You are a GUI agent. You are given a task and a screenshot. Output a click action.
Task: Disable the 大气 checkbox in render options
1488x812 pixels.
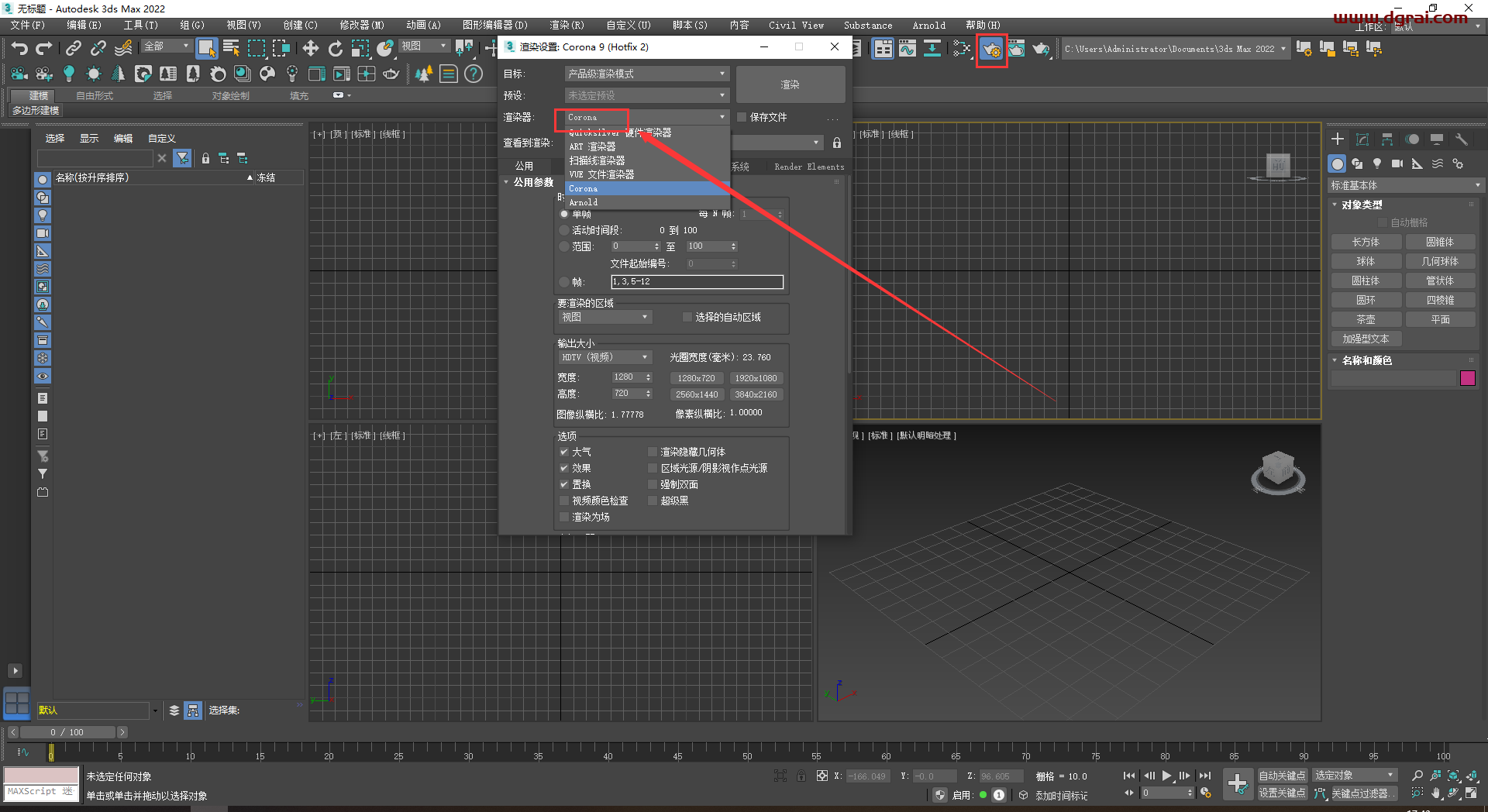(564, 452)
